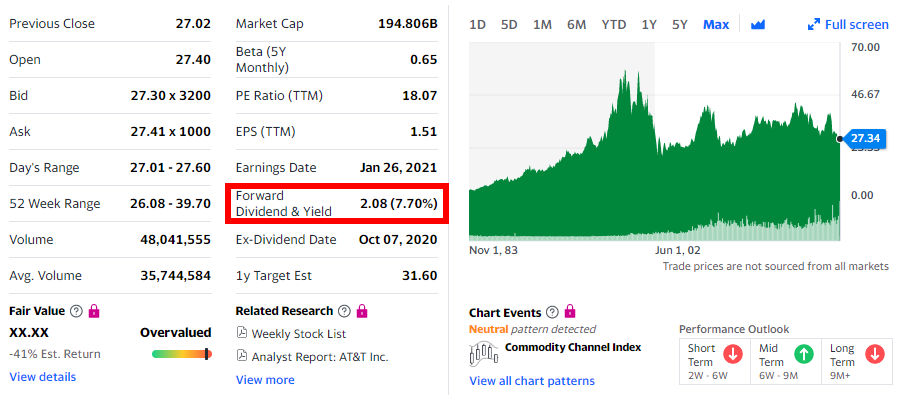Click the Chart Events lock icon
Viewport: 905px width, 396px height.
pyautogui.click(x=570, y=312)
